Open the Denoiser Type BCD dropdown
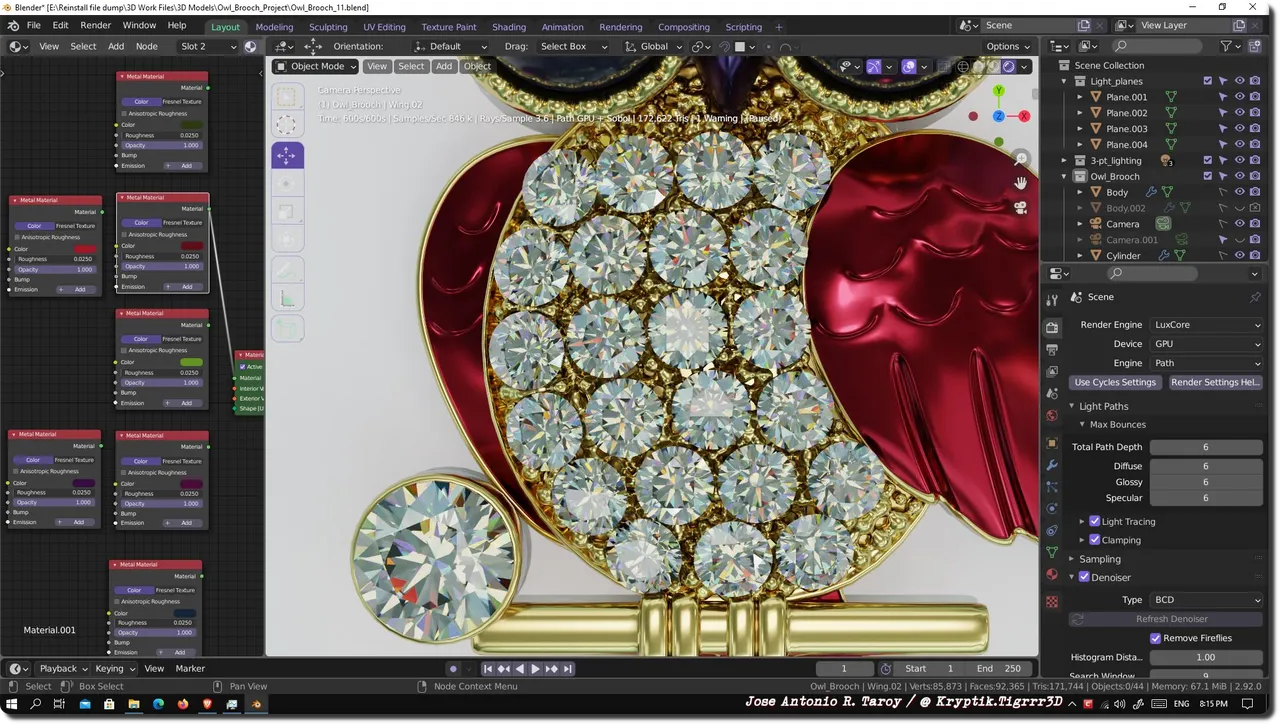The height and width of the screenshot is (725, 1280). (x=1206, y=600)
